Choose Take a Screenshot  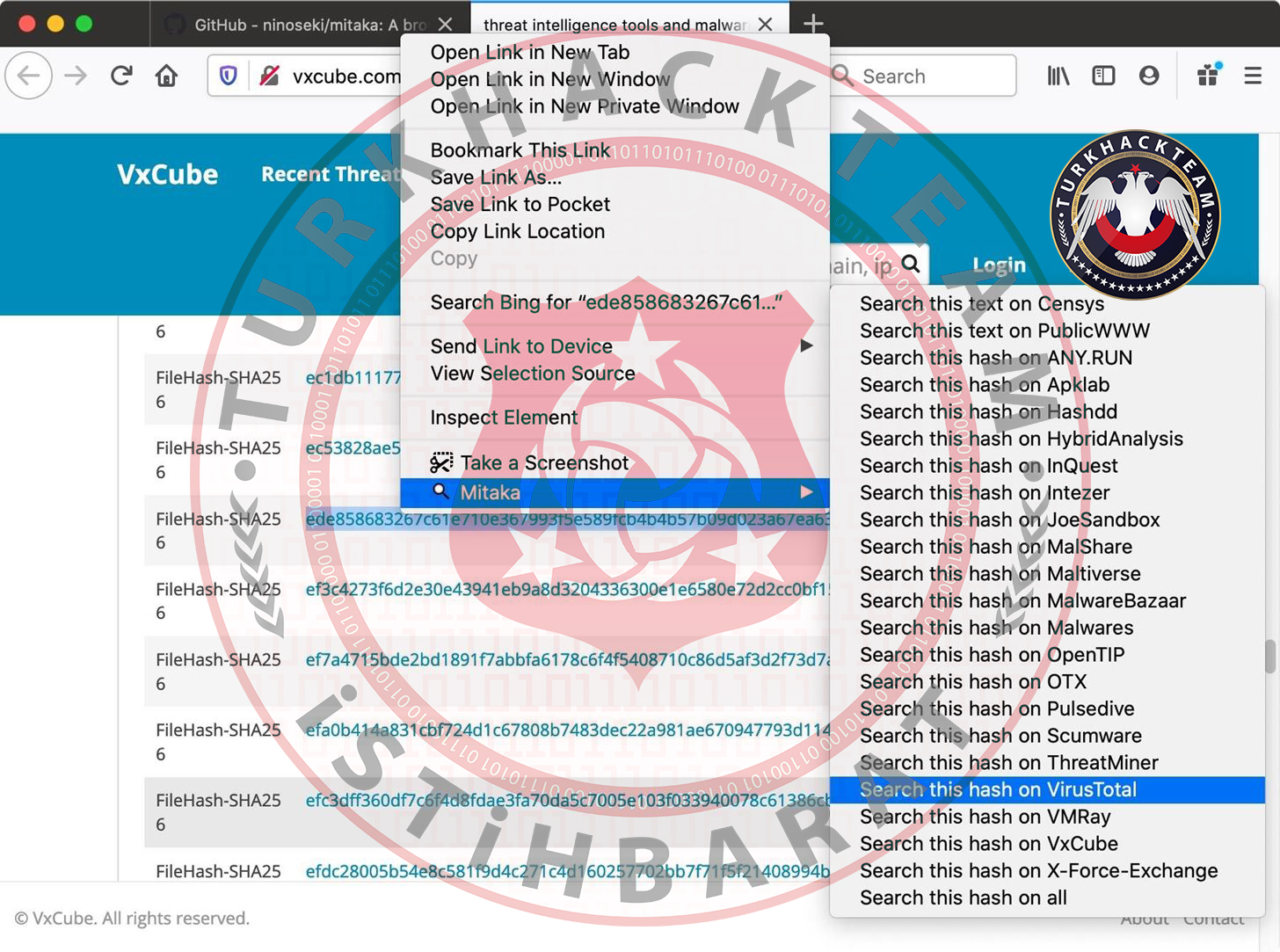(x=615, y=463)
